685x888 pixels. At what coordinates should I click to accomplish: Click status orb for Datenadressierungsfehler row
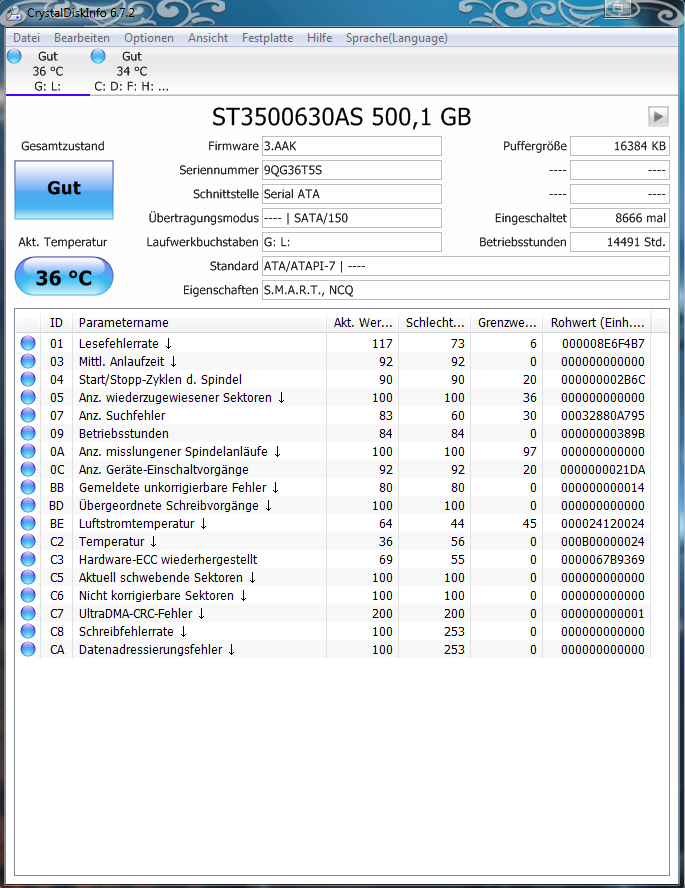click(x=28, y=650)
